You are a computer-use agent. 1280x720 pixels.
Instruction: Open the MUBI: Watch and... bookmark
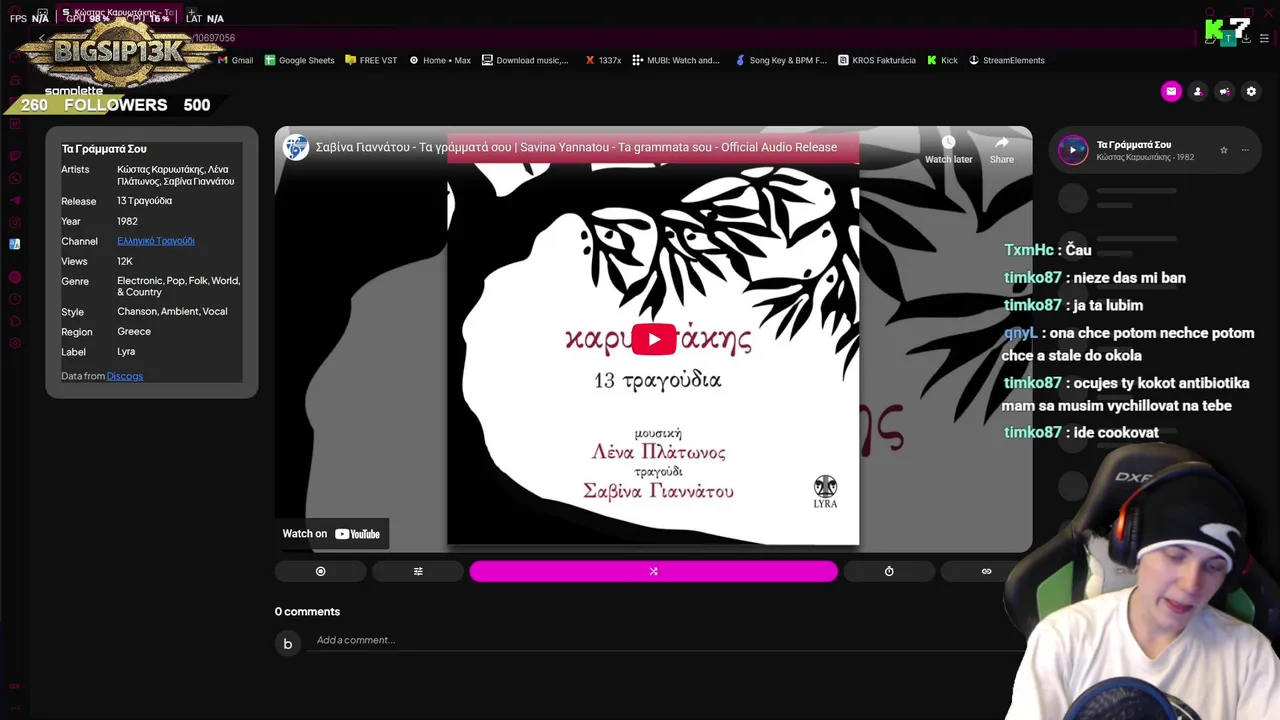click(x=676, y=60)
